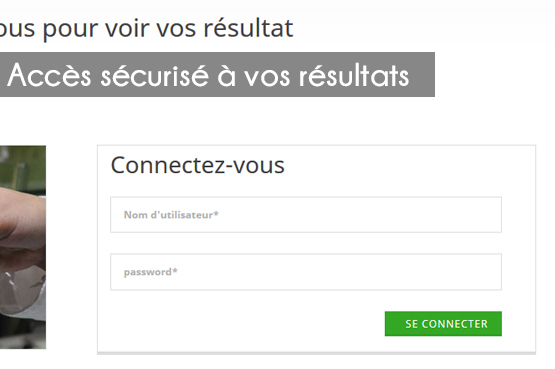Click the word 'Accès' in the banner
The image size is (555, 369).
[49, 75]
